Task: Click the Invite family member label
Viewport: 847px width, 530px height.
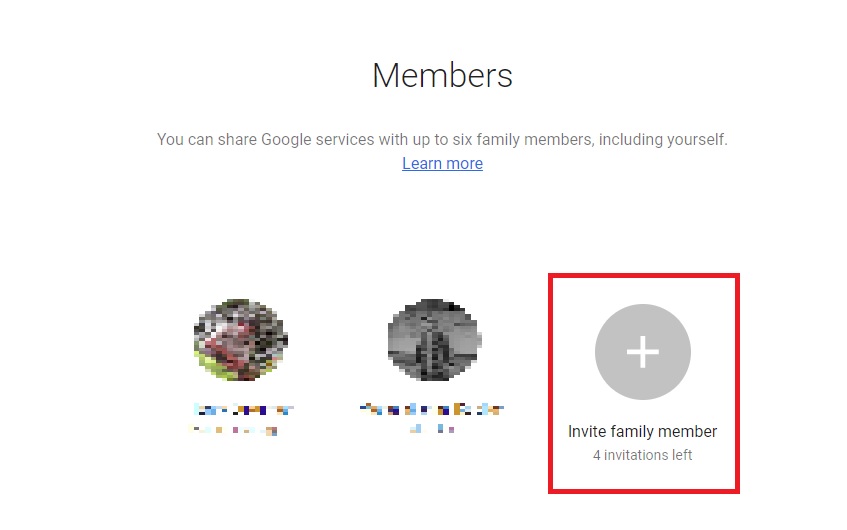Action: (642, 431)
